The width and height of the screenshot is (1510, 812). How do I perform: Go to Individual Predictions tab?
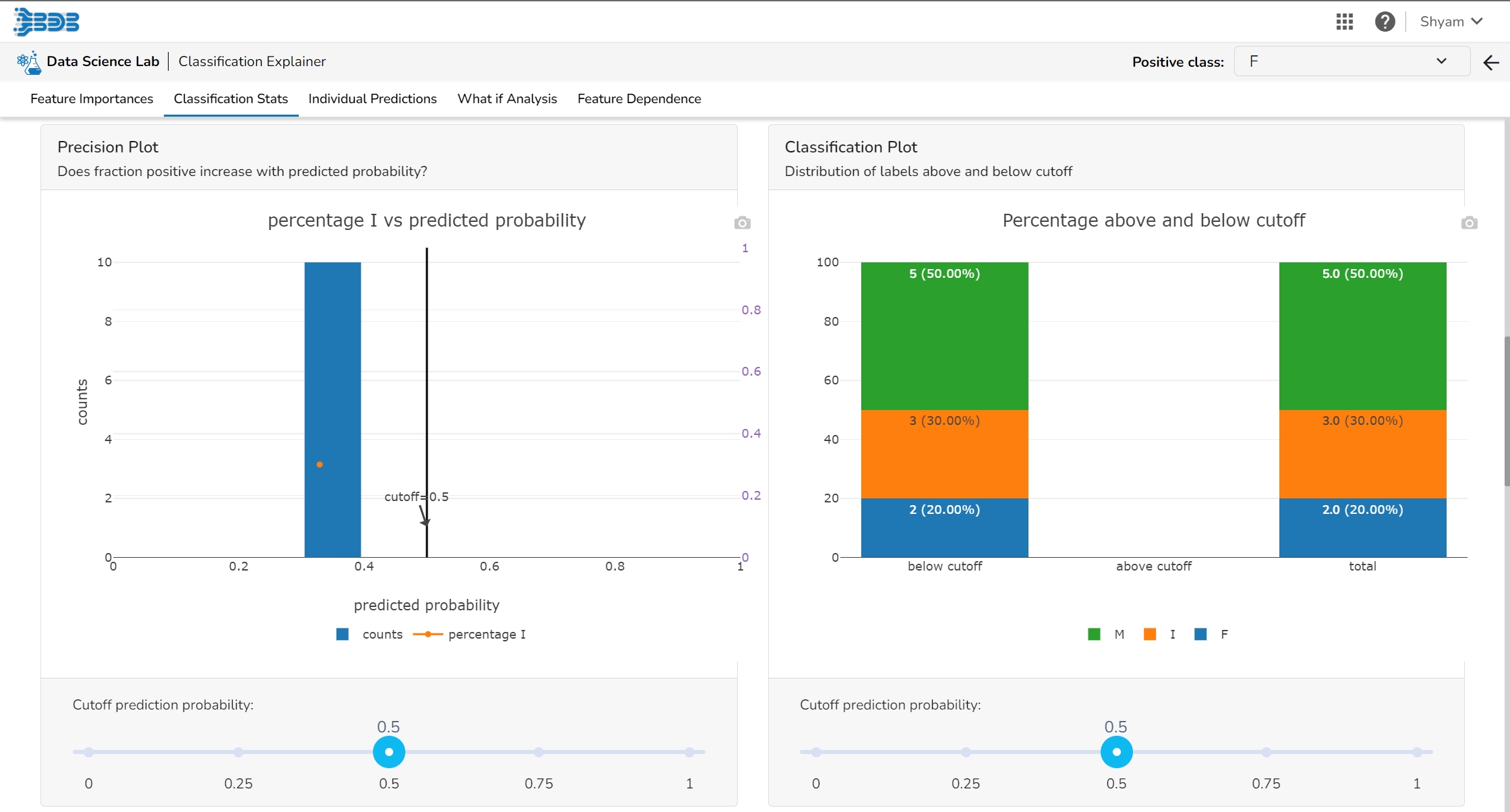pyautogui.click(x=372, y=98)
